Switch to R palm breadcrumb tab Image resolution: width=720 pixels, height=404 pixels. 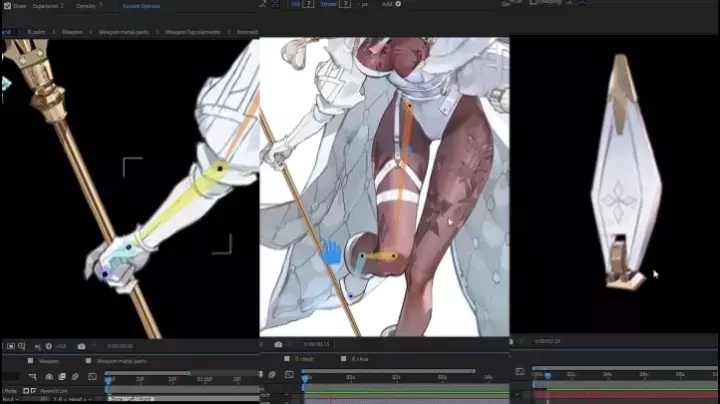pyautogui.click(x=36, y=32)
